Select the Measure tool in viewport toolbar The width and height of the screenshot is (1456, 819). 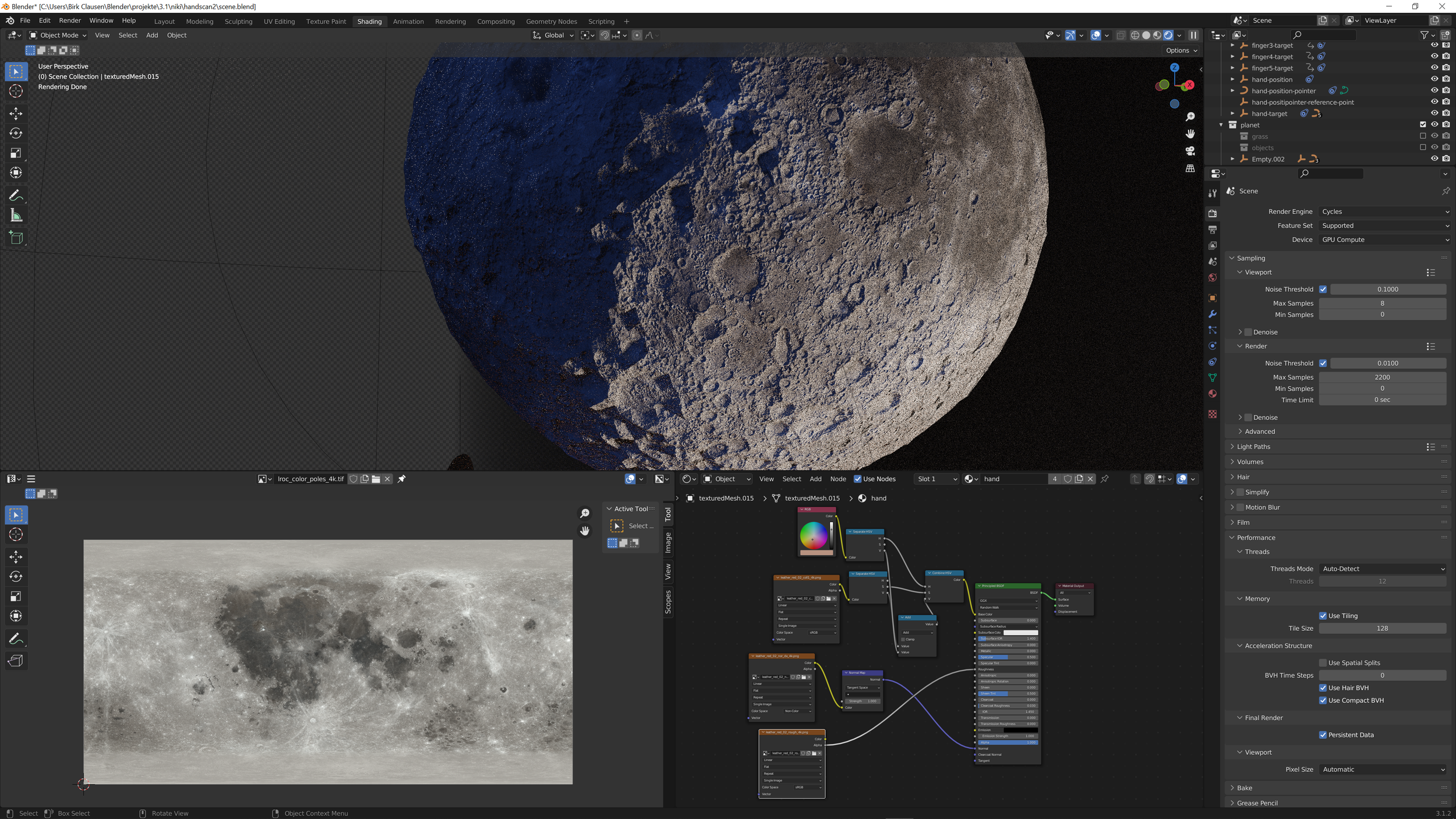click(x=16, y=216)
